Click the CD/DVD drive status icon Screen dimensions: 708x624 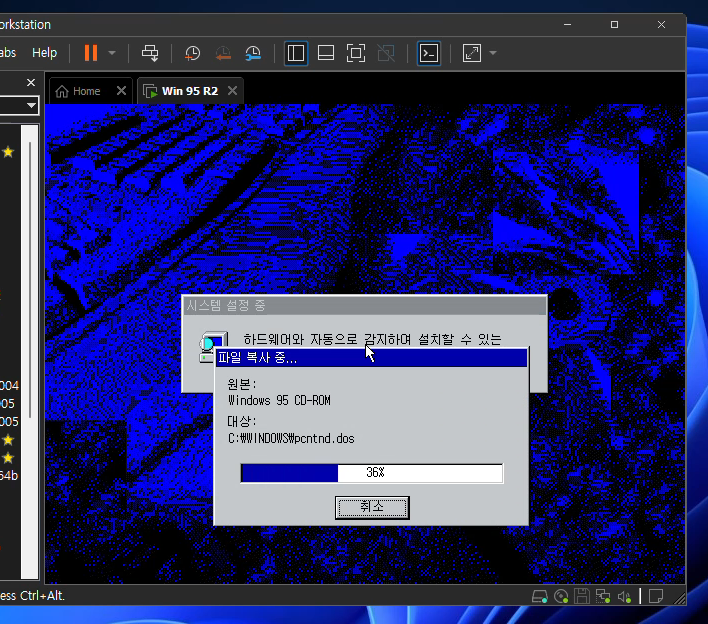tap(561, 596)
